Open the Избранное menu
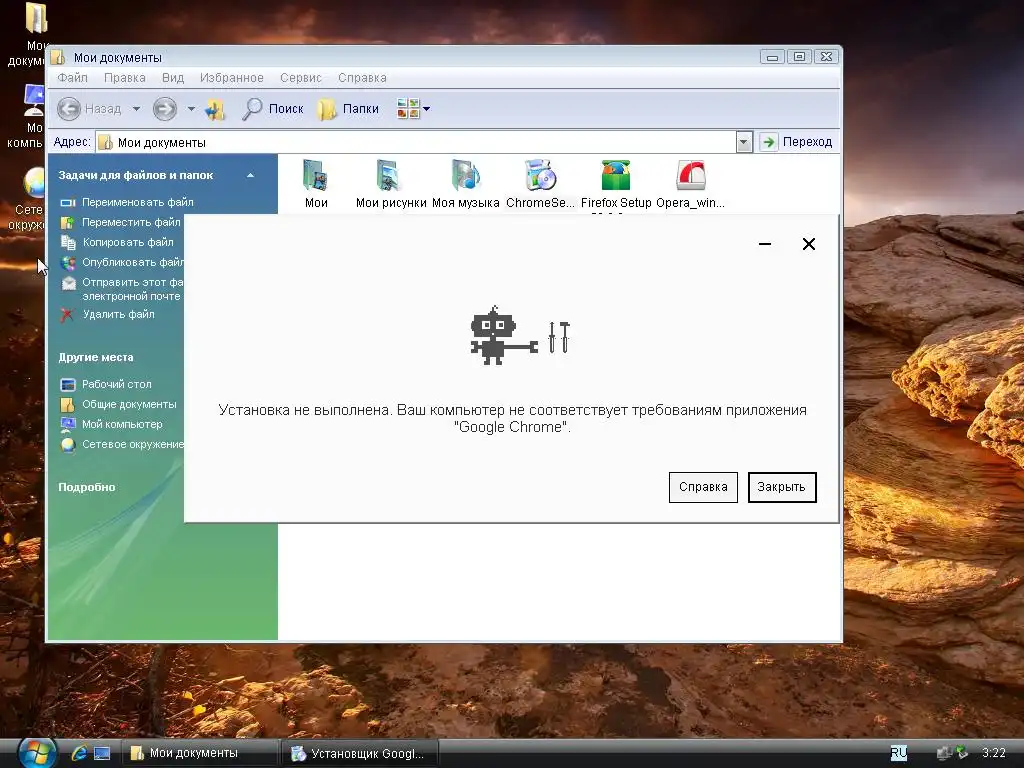This screenshot has height=768, width=1024. (232, 78)
